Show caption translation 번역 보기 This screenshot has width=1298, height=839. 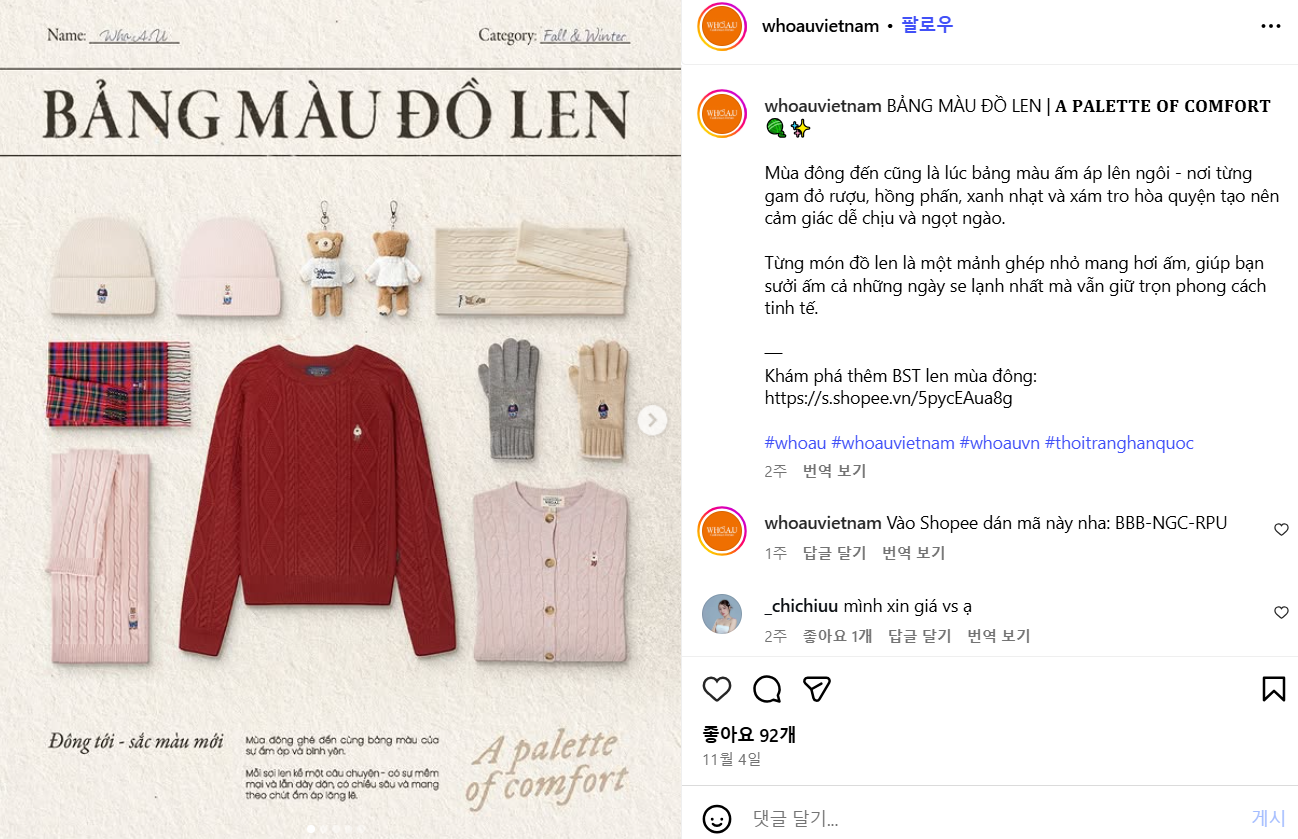(x=834, y=471)
